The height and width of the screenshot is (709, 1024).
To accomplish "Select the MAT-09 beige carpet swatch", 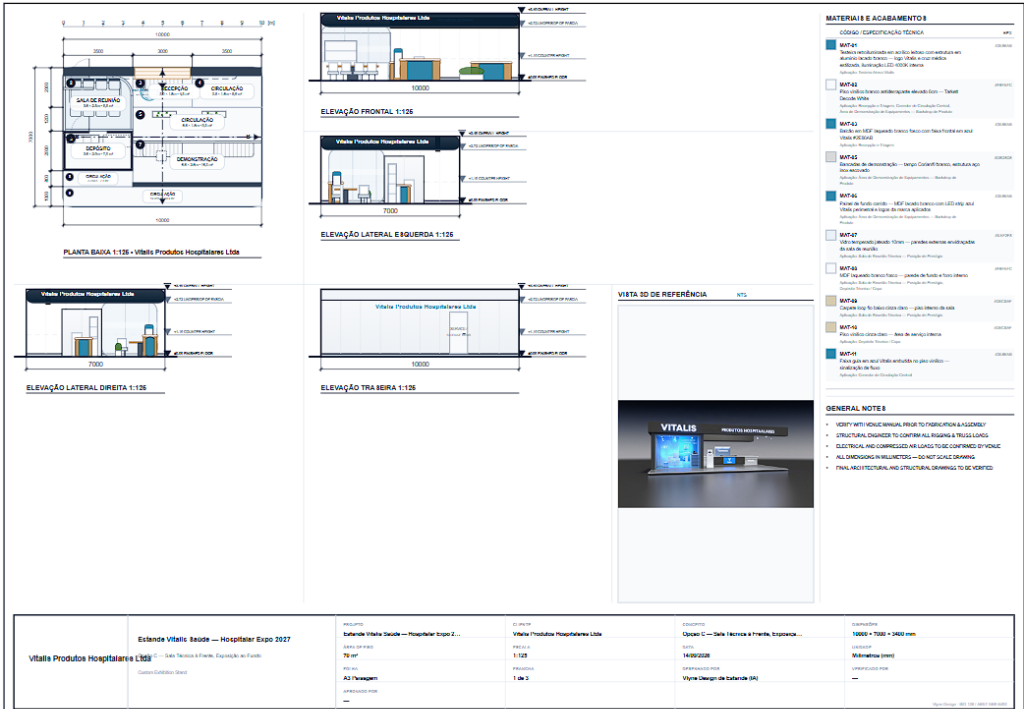I will (x=831, y=301).
